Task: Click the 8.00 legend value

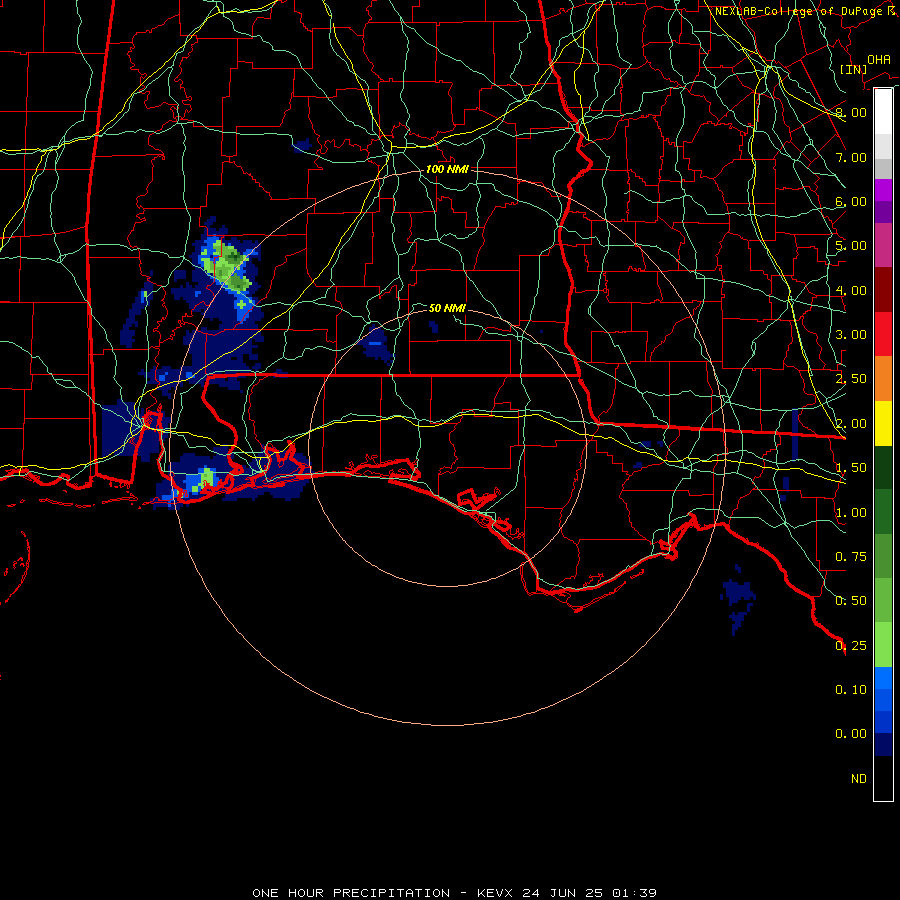Action: tap(851, 112)
